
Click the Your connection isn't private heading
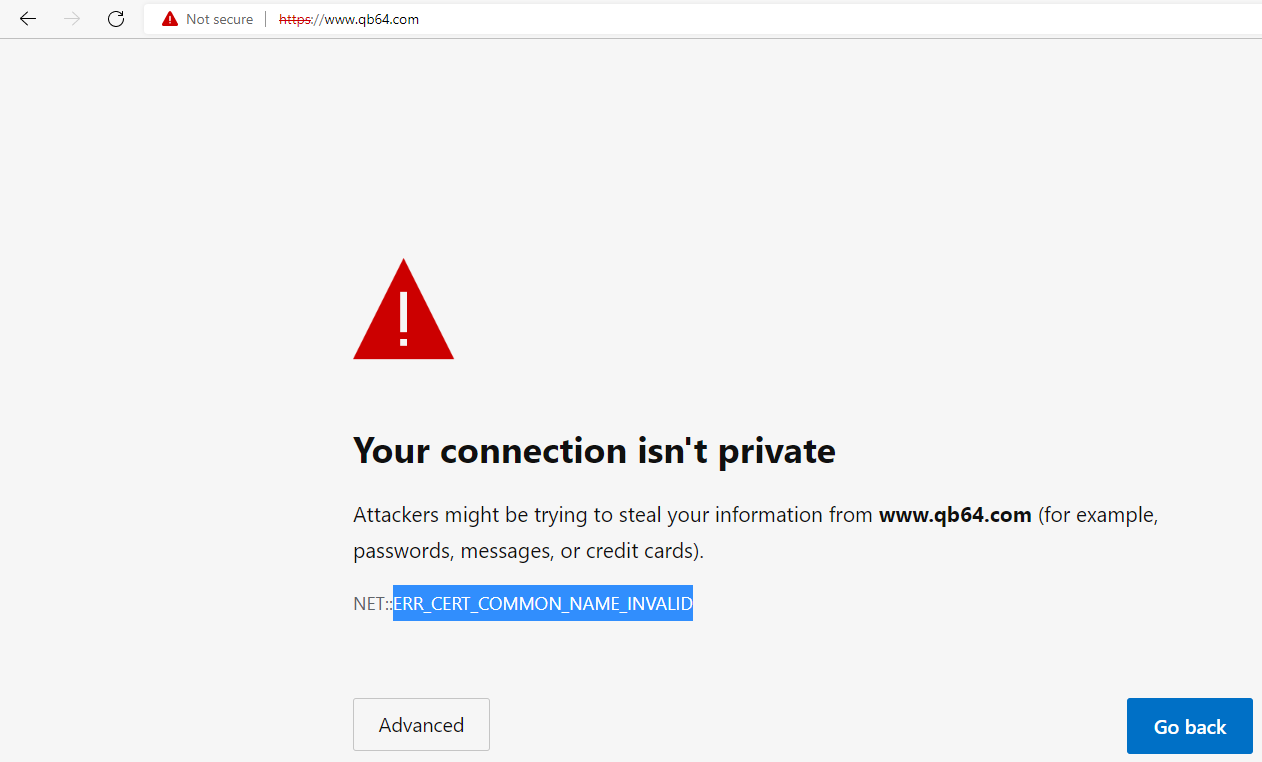click(594, 451)
